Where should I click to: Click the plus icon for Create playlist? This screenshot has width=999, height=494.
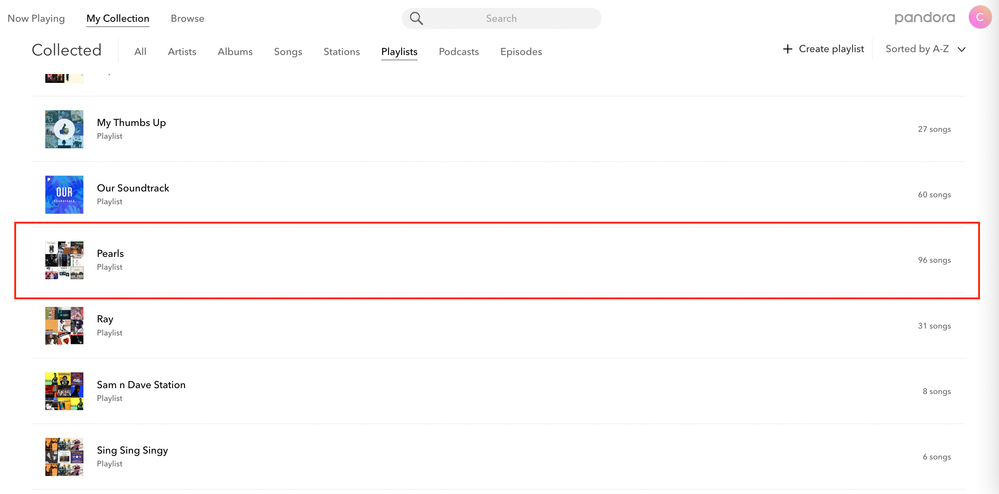pyautogui.click(x=788, y=49)
